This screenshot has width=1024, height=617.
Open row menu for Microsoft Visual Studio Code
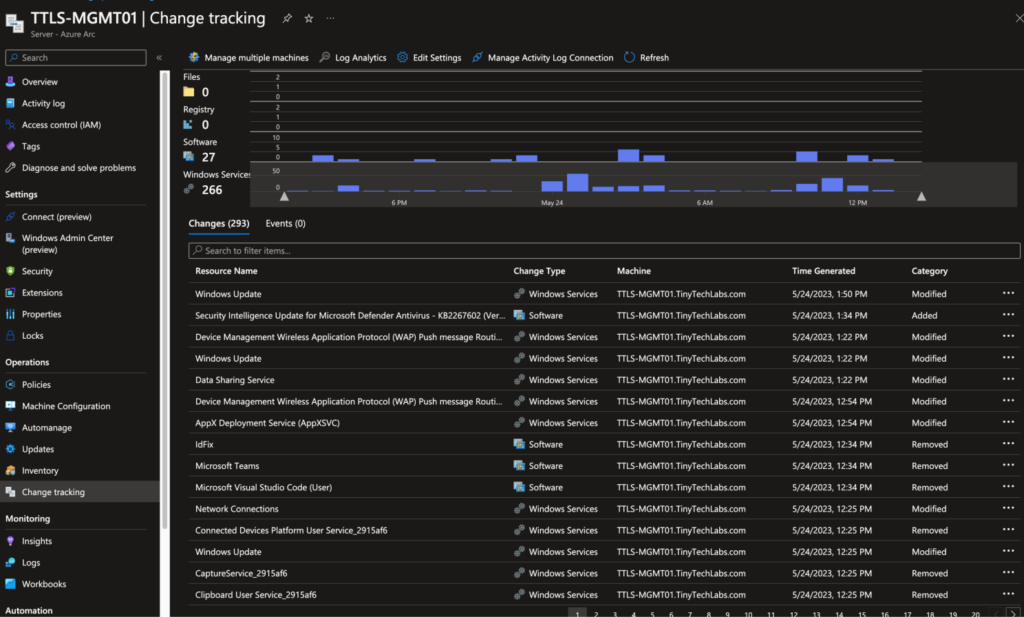pyautogui.click(x=1008, y=488)
